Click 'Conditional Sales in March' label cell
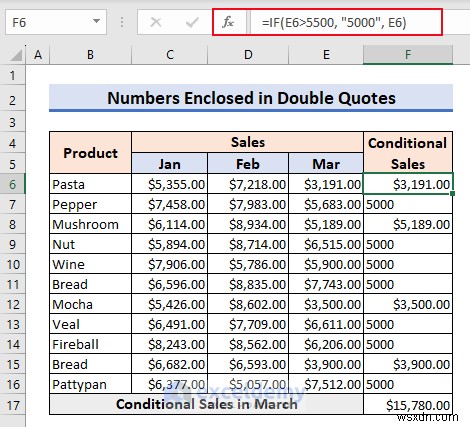Image resolution: width=470 pixels, height=427 pixels. pos(206,404)
